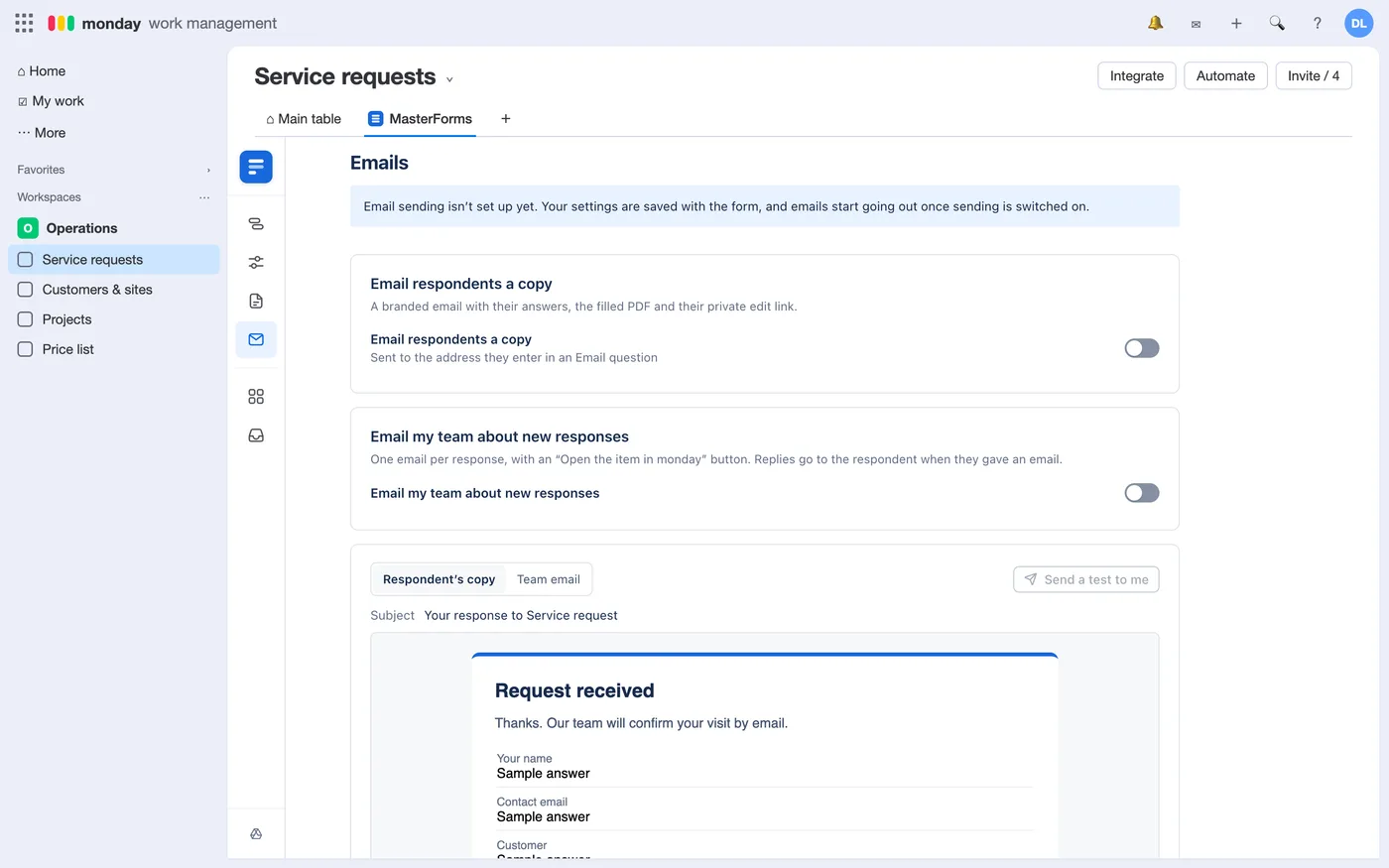Open the apps grid launcher icon
The width and height of the screenshot is (1389, 868).
(x=24, y=23)
